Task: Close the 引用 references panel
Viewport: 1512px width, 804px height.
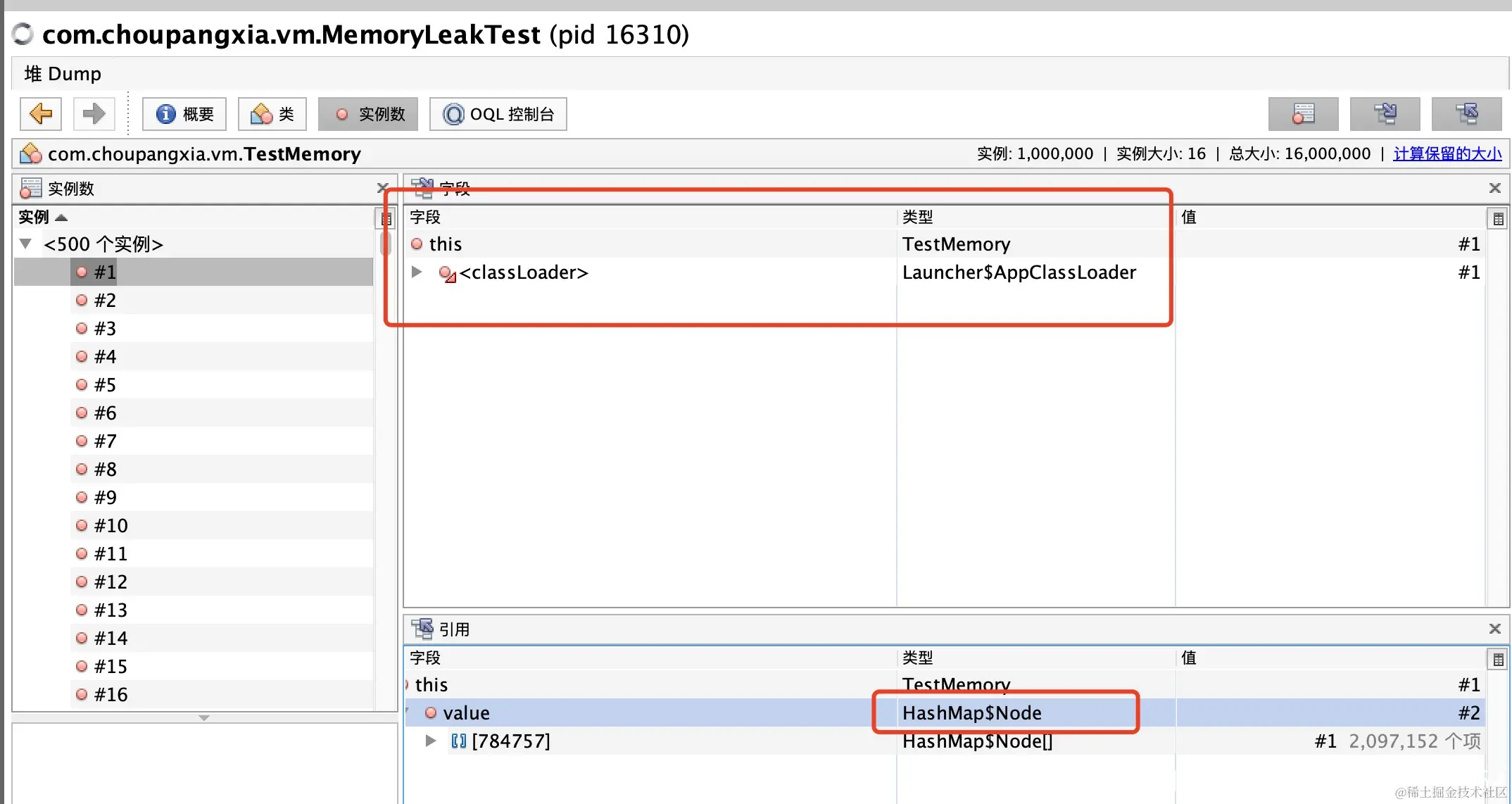Action: click(x=1494, y=629)
